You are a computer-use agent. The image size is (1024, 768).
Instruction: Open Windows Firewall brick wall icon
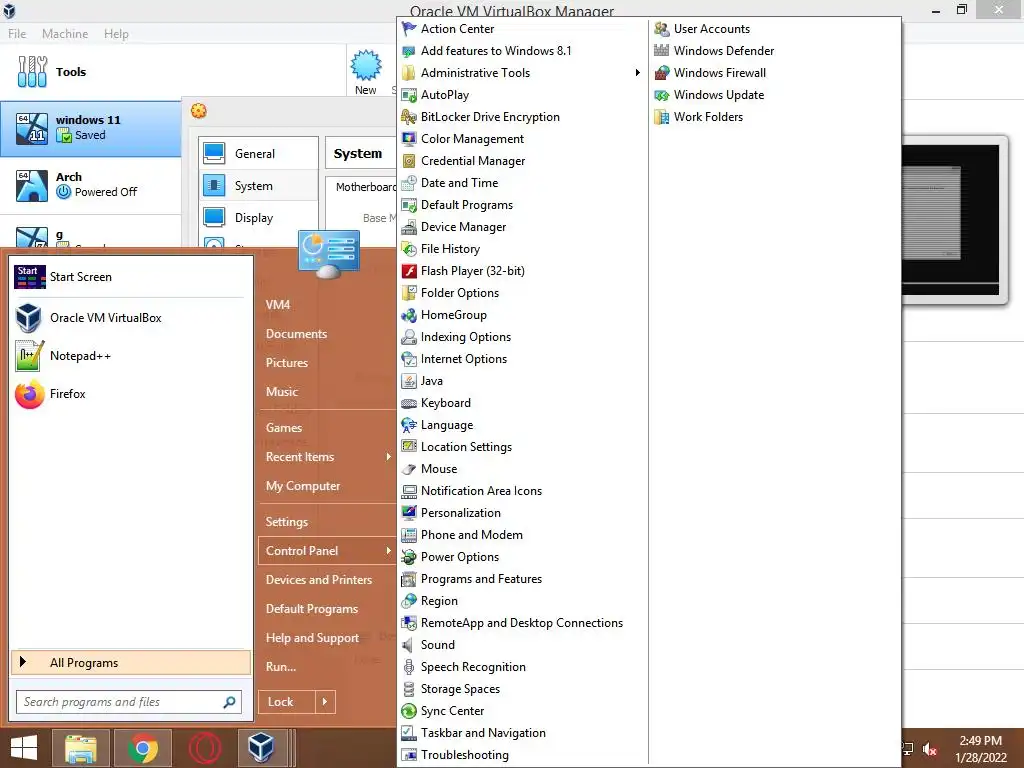(x=662, y=72)
